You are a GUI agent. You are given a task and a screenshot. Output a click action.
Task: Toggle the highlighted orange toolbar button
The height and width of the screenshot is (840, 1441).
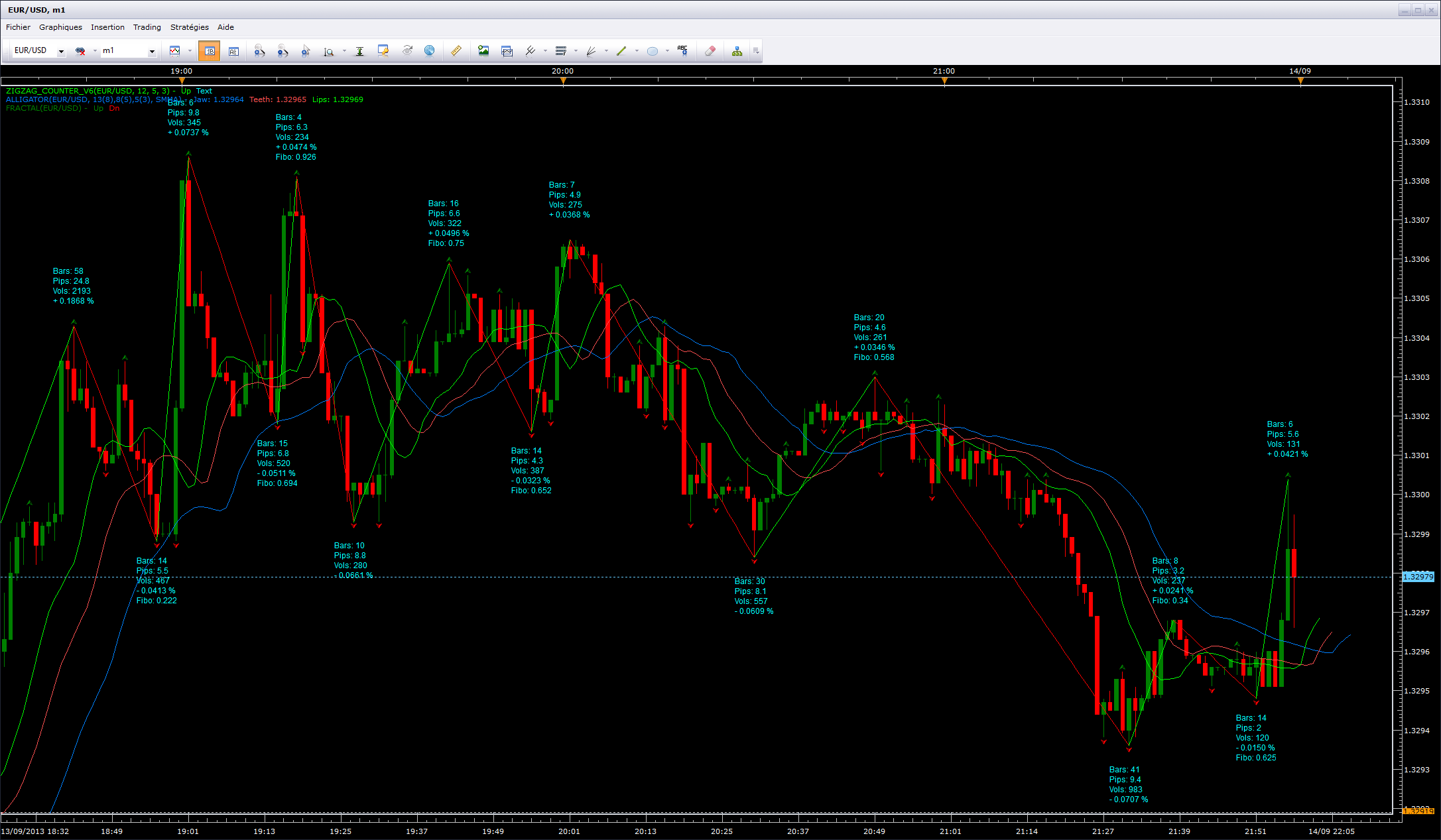[x=210, y=51]
